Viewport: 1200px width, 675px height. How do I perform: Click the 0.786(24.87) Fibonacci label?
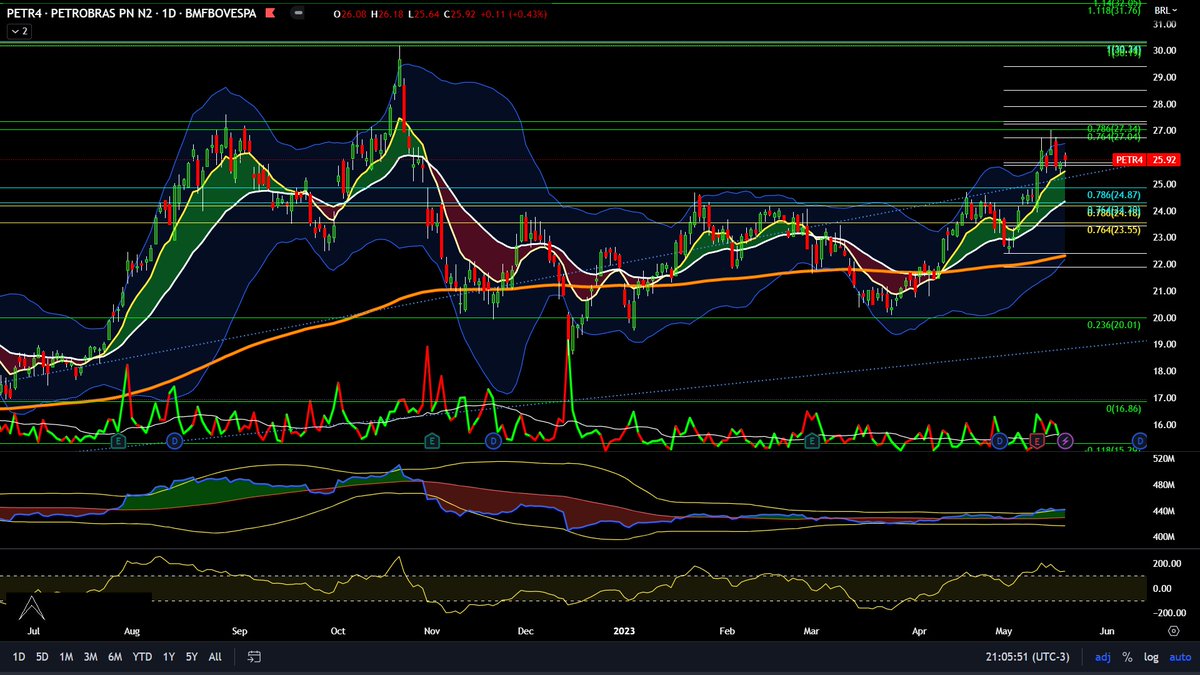coord(1113,194)
